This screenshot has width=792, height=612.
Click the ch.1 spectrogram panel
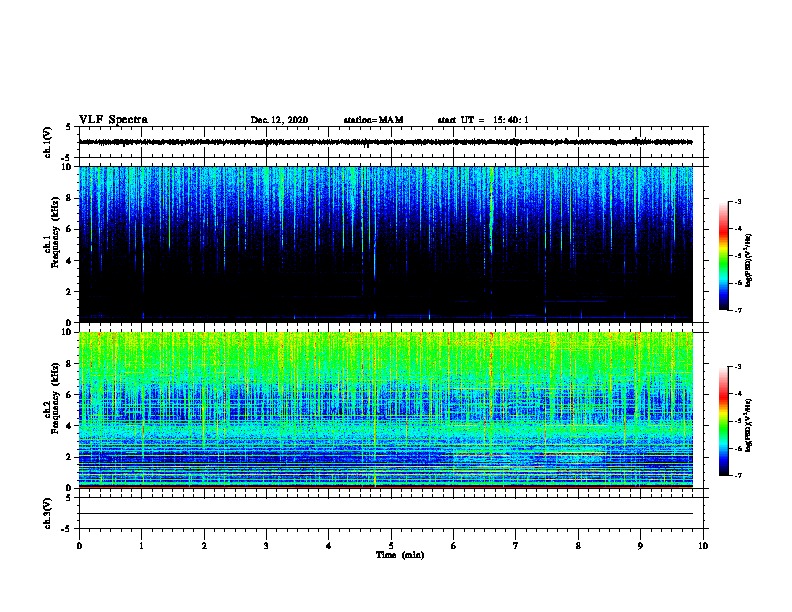(x=385, y=244)
